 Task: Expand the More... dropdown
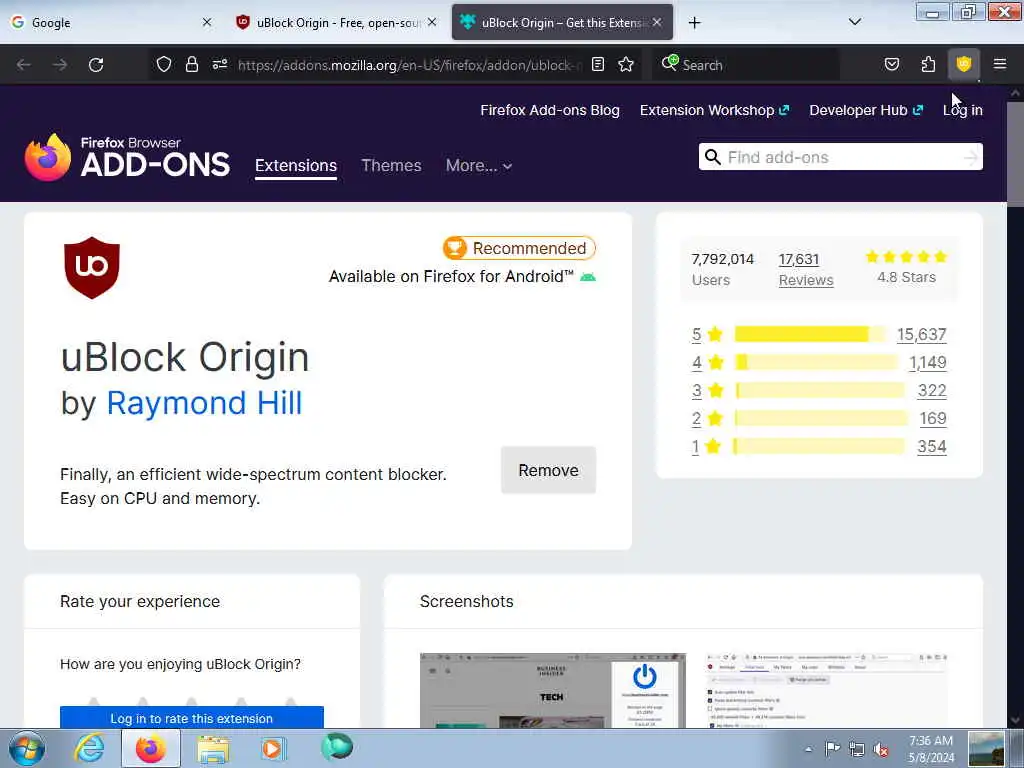coord(479,165)
